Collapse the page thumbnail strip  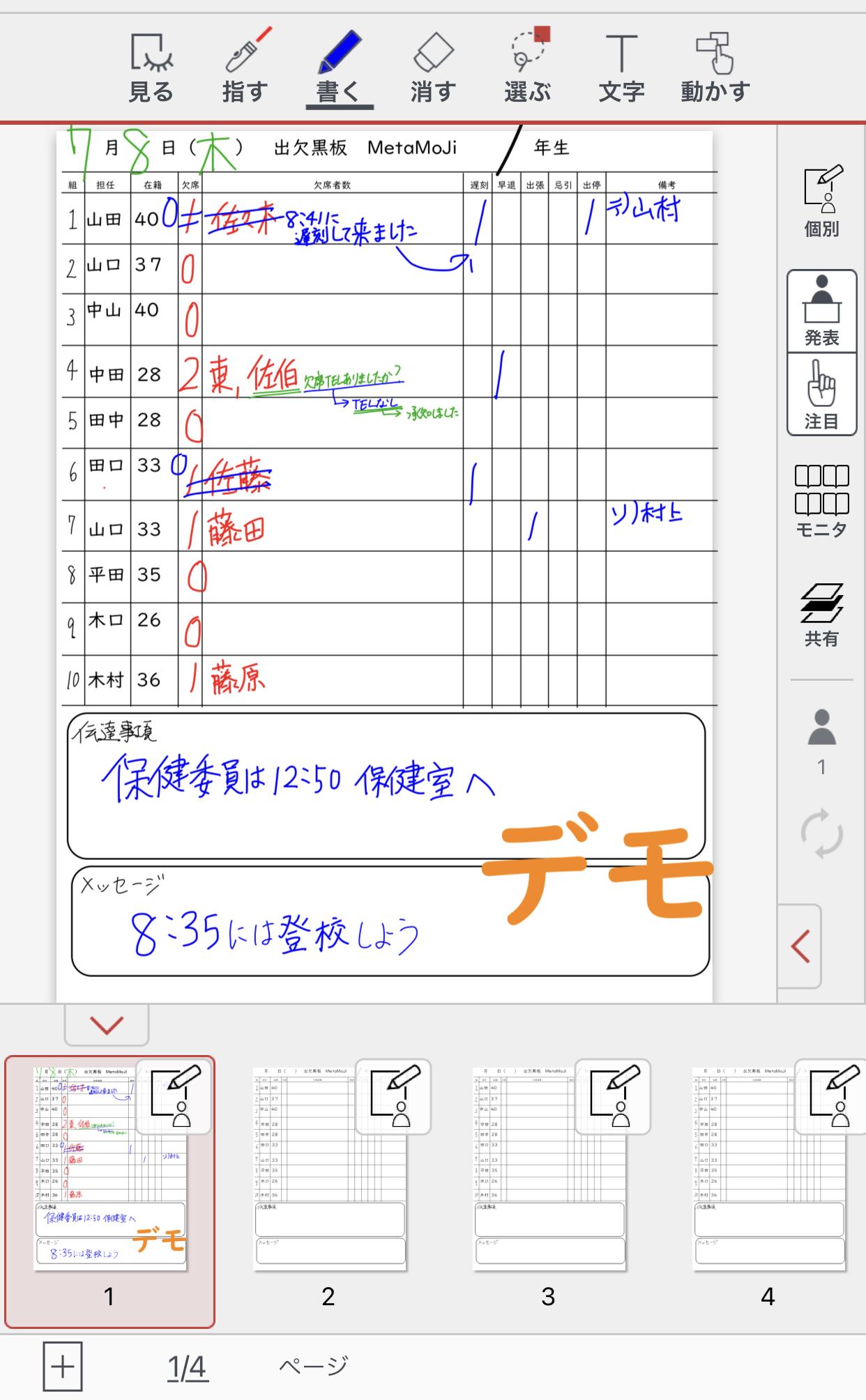click(107, 1024)
